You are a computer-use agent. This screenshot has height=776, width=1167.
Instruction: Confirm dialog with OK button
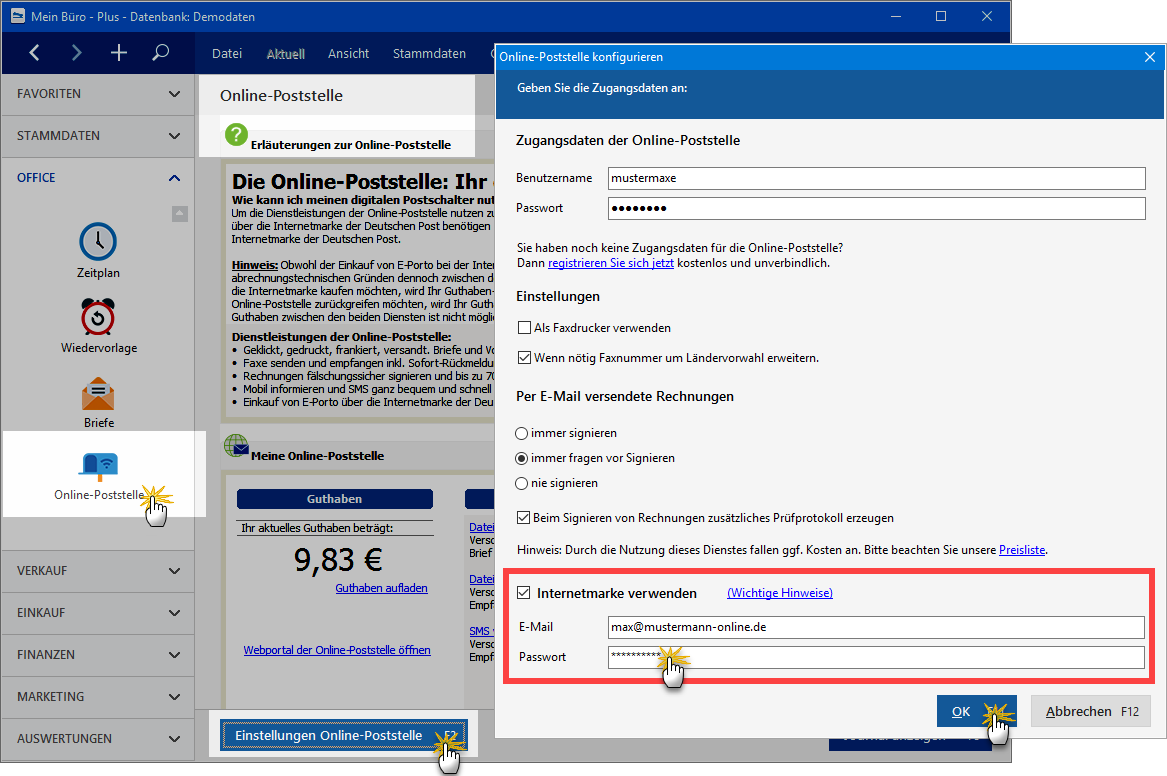(x=976, y=711)
